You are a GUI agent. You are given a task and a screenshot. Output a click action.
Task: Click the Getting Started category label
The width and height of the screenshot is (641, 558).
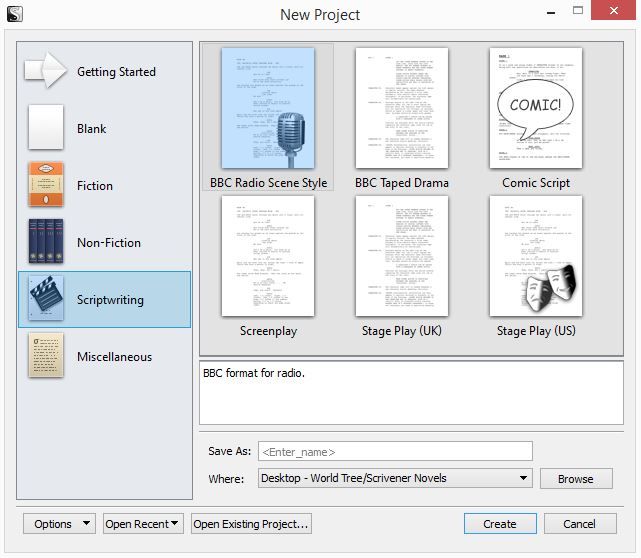[x=116, y=72]
